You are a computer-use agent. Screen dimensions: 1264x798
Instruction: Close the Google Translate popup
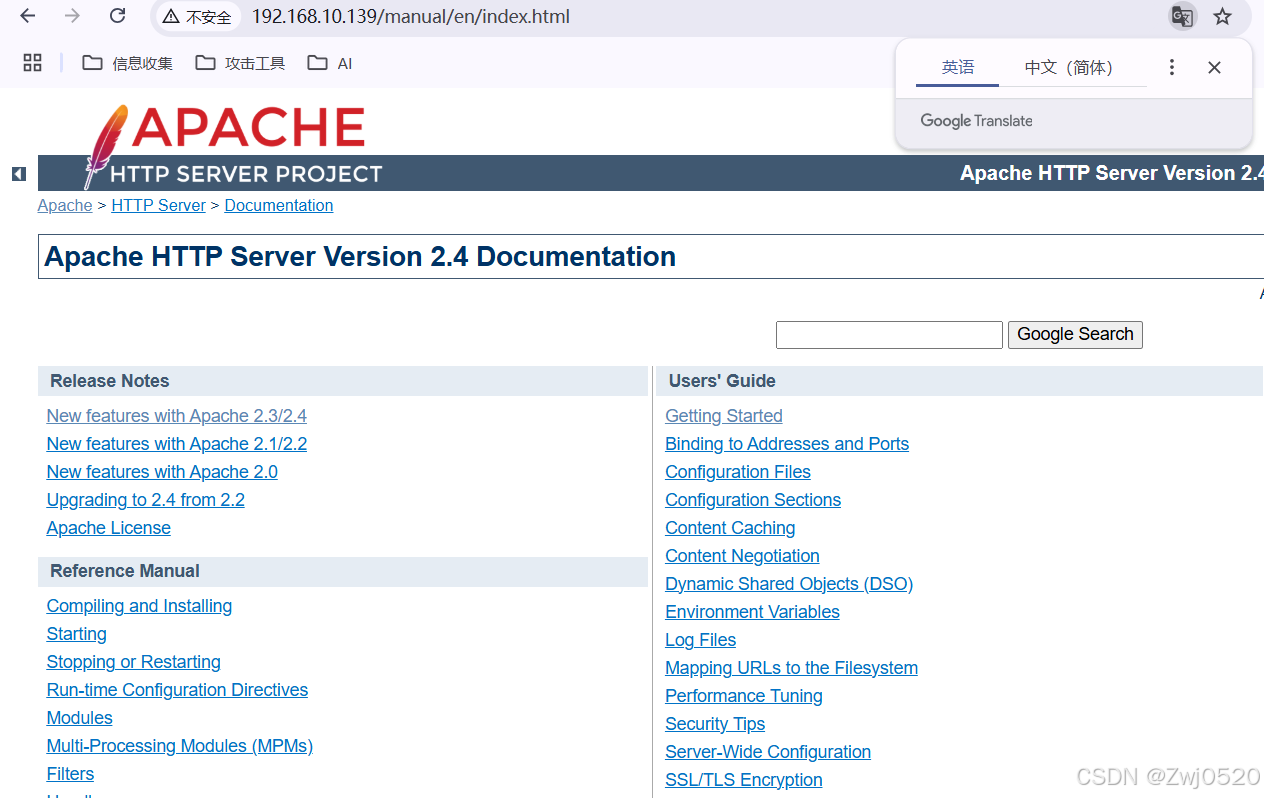coord(1214,67)
